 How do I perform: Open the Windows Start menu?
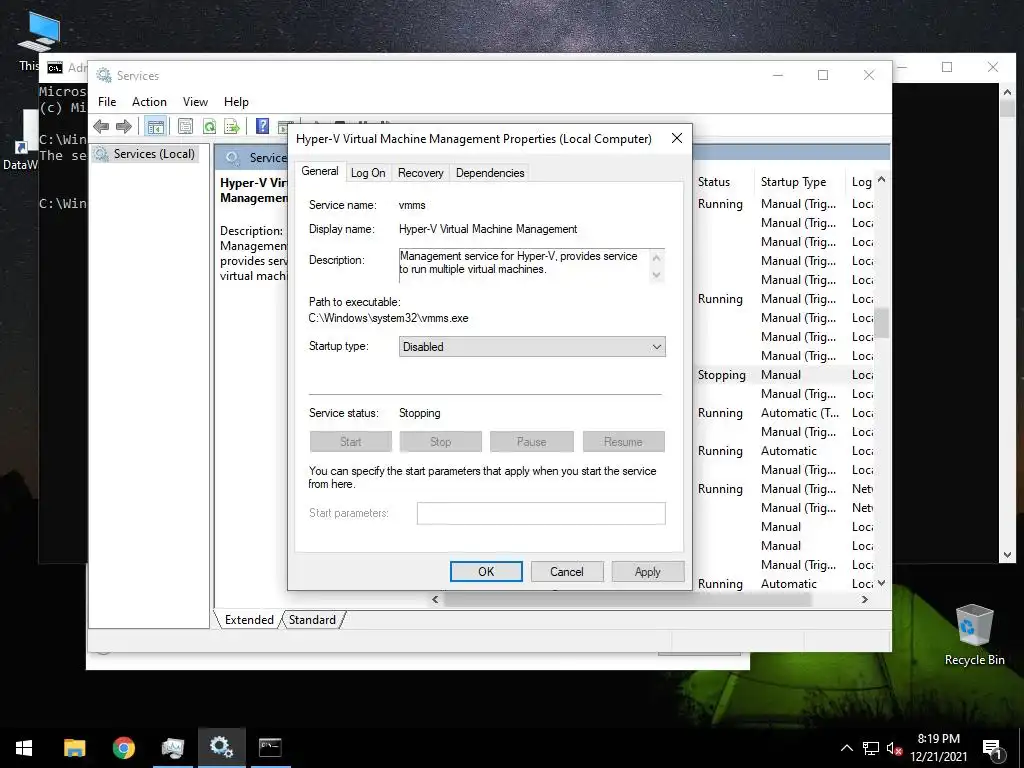24,748
